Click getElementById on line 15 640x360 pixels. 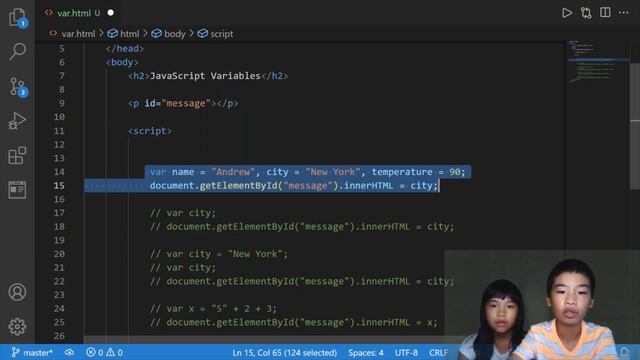tap(239, 186)
